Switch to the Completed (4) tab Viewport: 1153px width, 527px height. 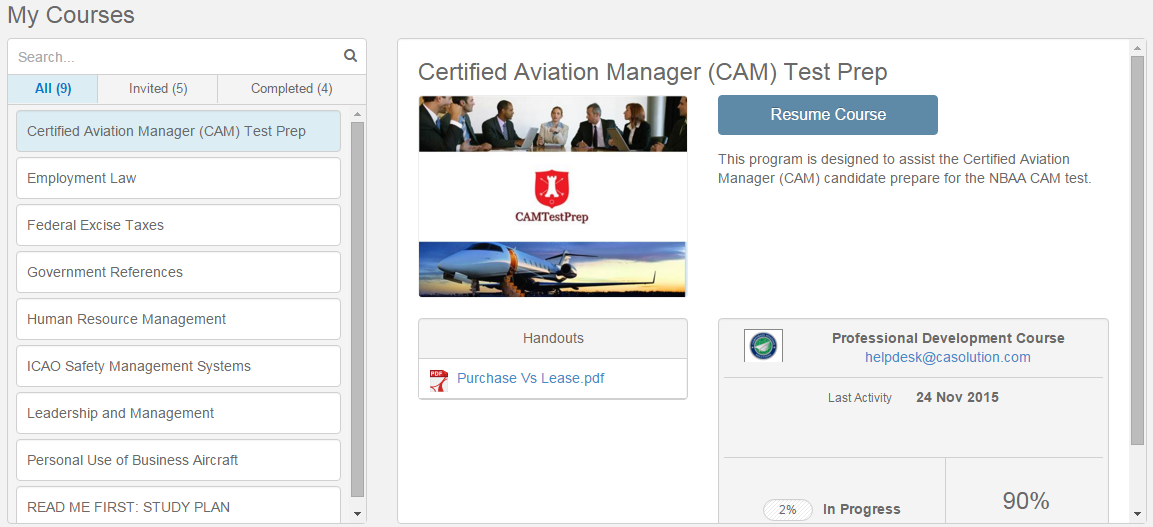pos(292,89)
